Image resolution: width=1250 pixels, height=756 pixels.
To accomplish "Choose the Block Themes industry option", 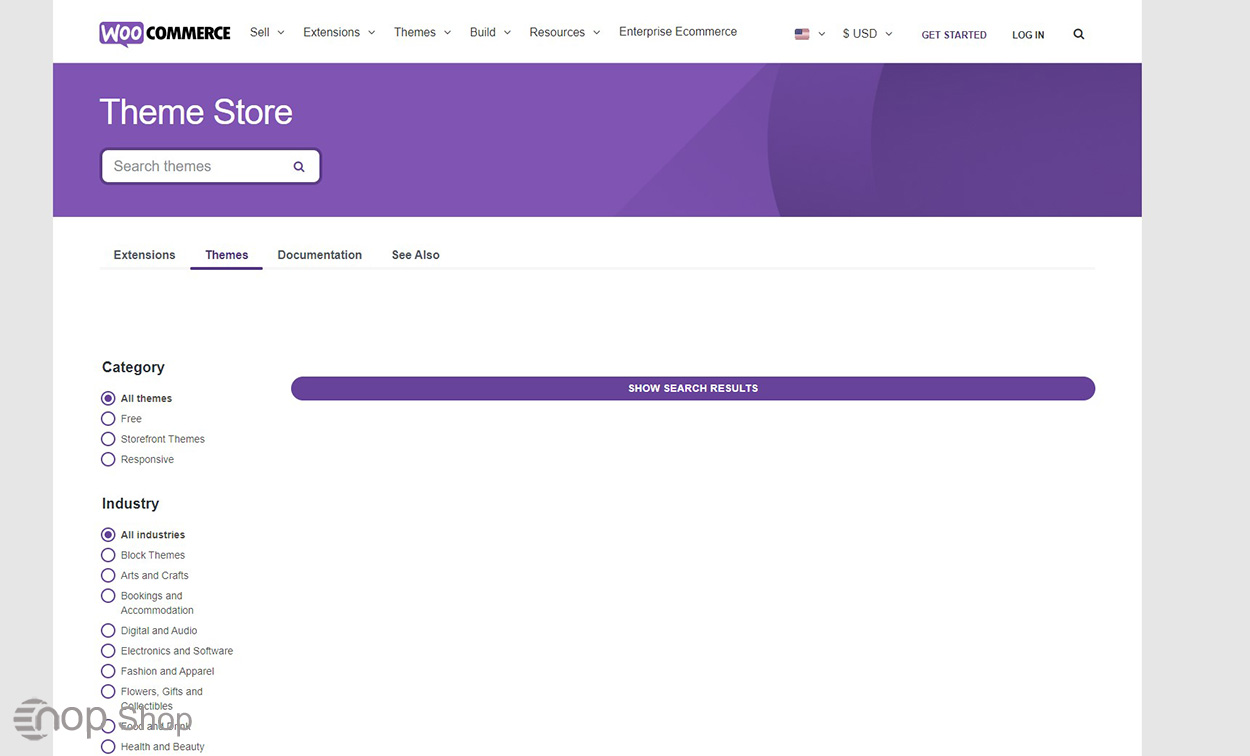I will point(109,555).
